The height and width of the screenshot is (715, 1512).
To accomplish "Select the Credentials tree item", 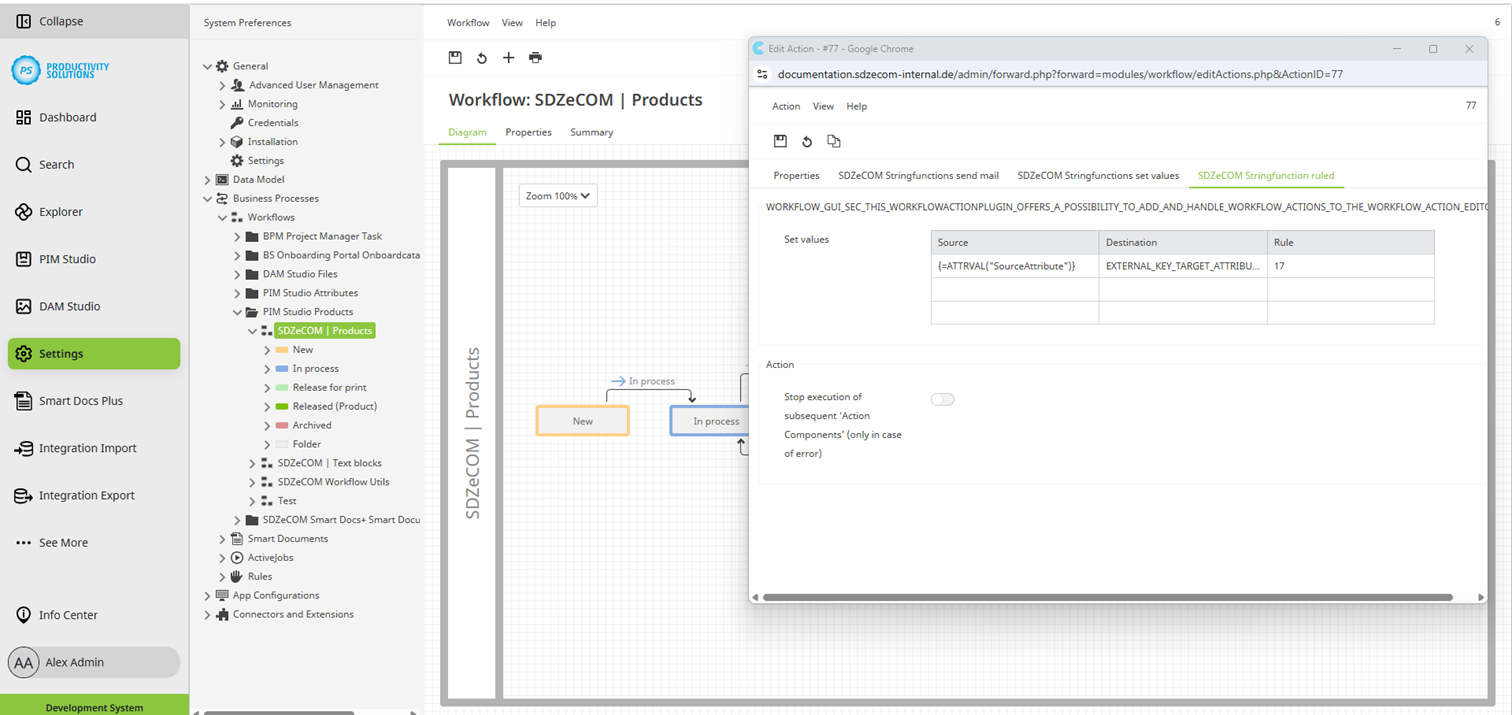I will tap(273, 123).
